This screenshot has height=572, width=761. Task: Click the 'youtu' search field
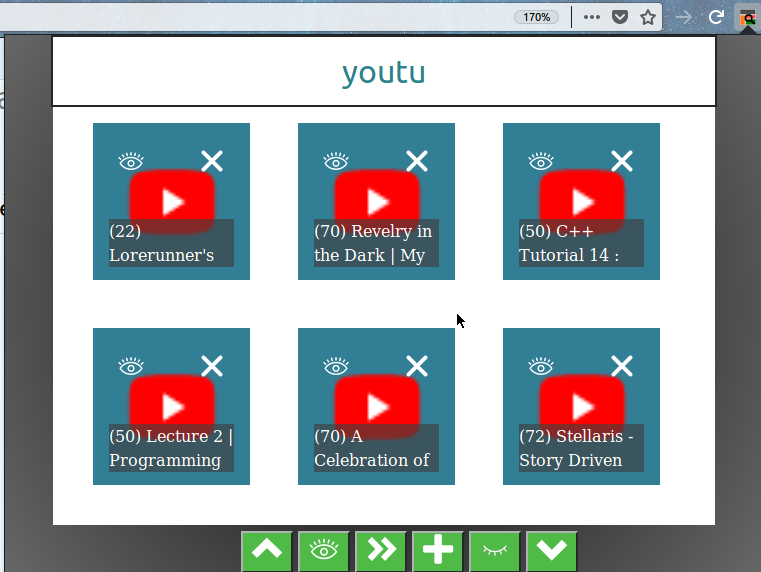(x=384, y=71)
